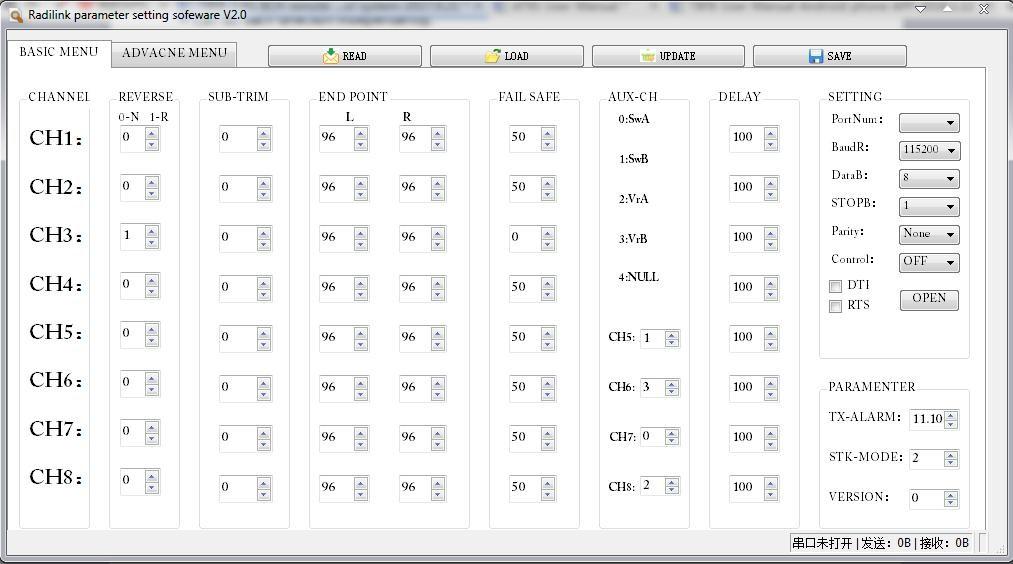Click the CH1 sub-trim input field
1013x564 pixels.
[x=237, y=137]
